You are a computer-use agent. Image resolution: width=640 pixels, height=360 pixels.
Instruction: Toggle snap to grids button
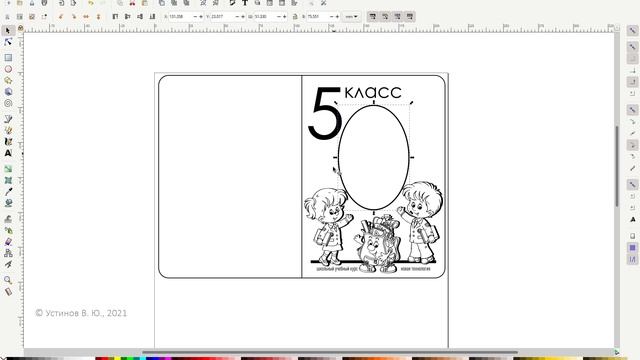click(x=632, y=248)
